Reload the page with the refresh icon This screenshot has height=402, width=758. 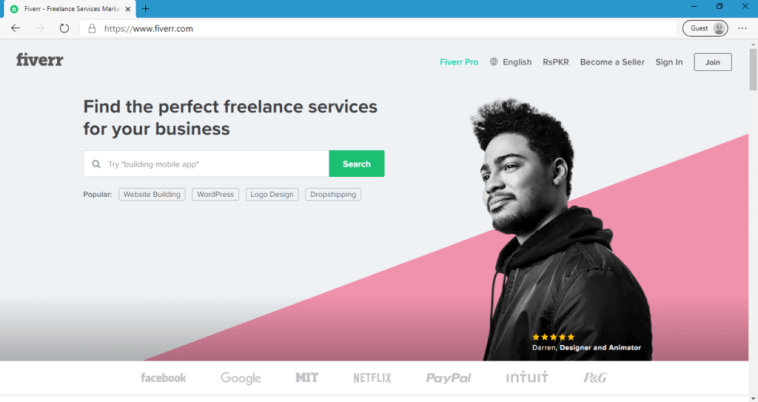point(64,29)
